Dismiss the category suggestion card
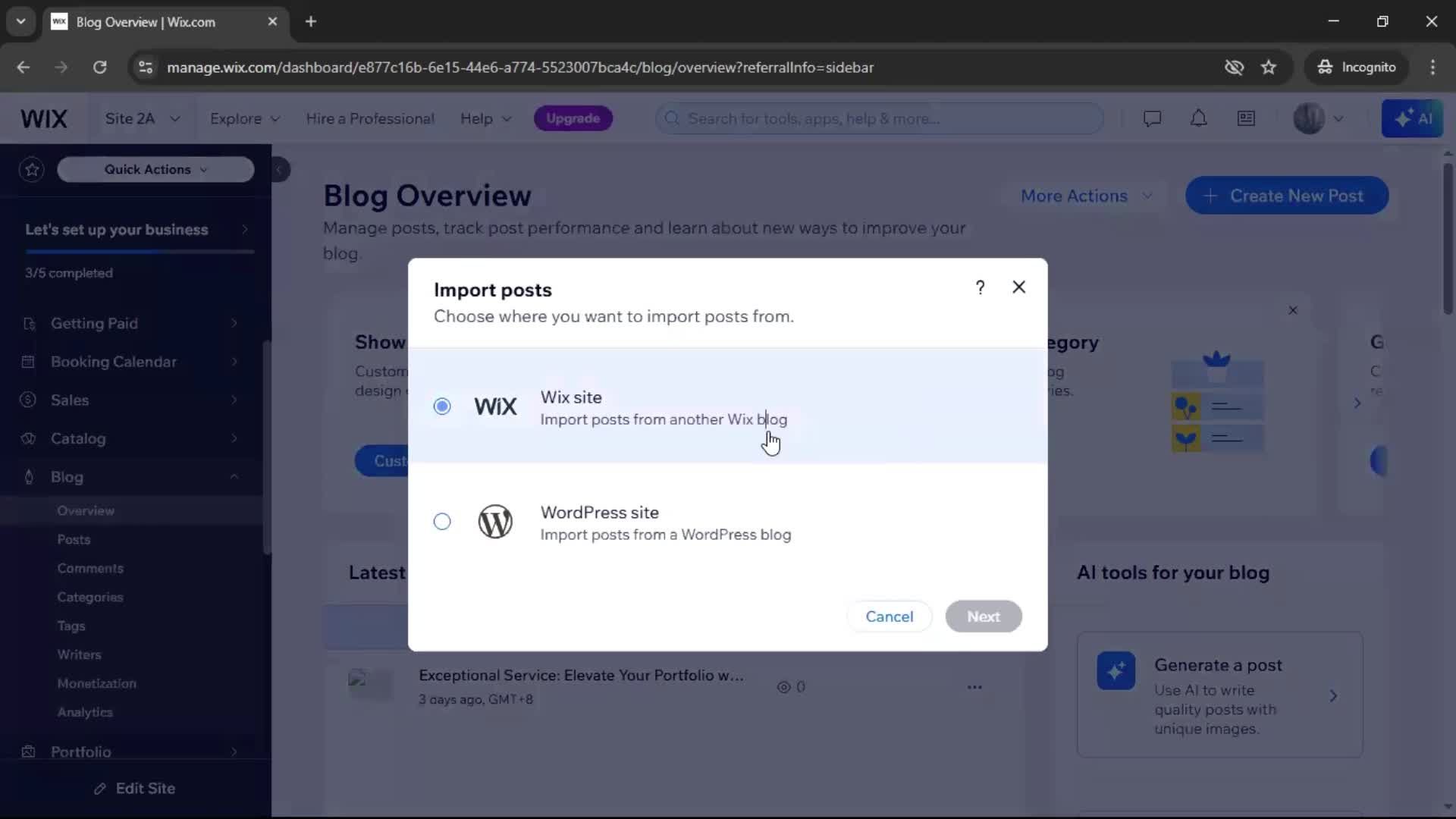 [1293, 310]
